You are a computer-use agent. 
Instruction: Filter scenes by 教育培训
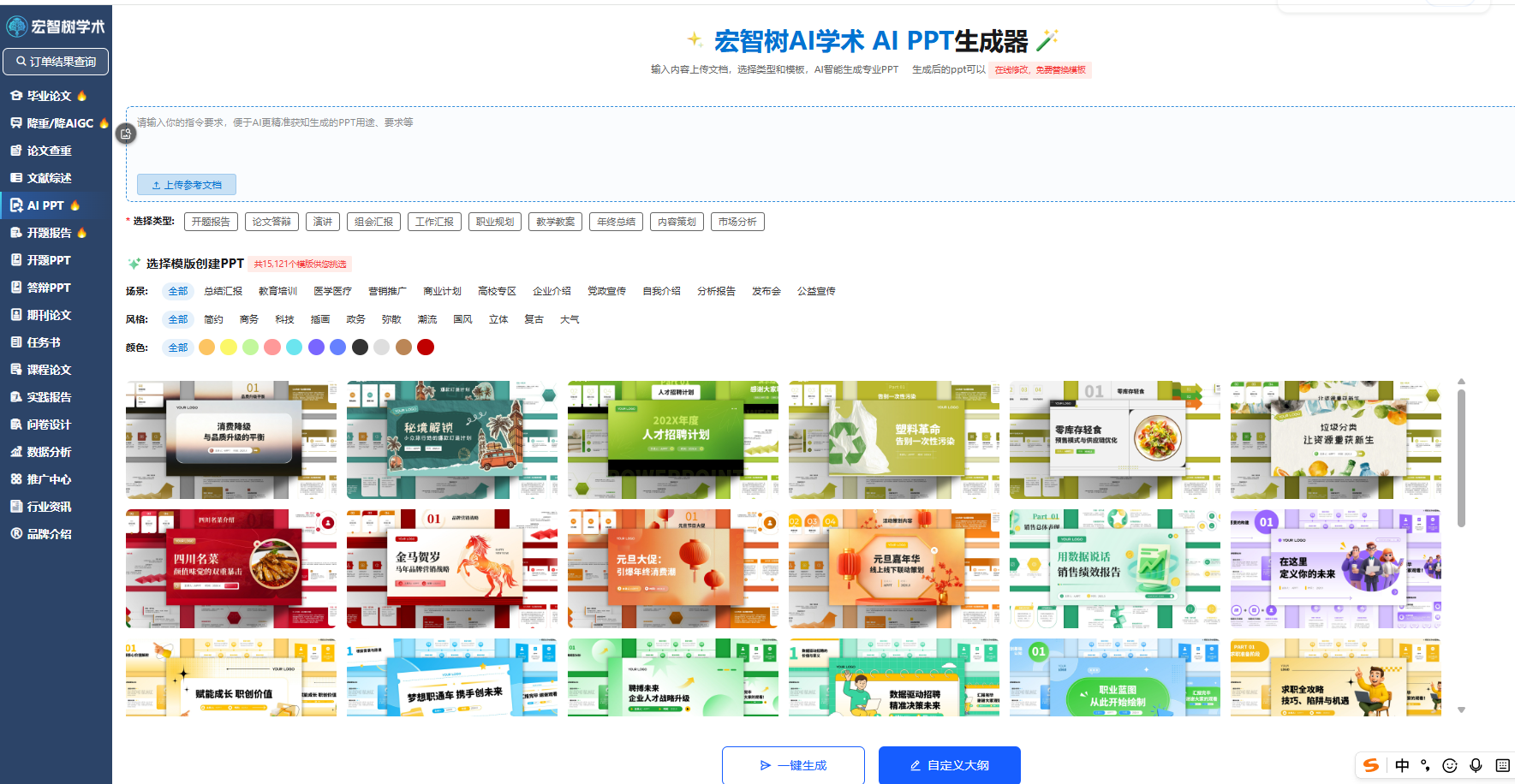click(278, 291)
